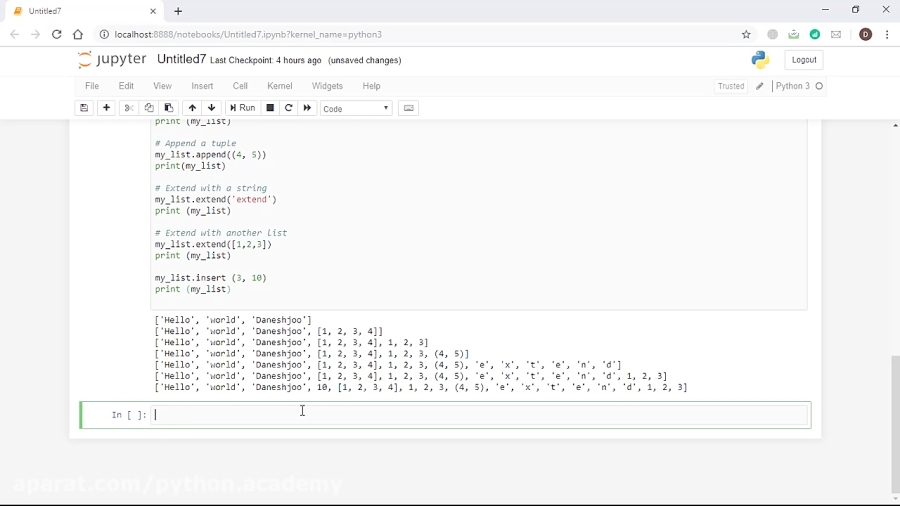Click last output line containing 10
Screen dimensions: 900x506
[x=421, y=387]
